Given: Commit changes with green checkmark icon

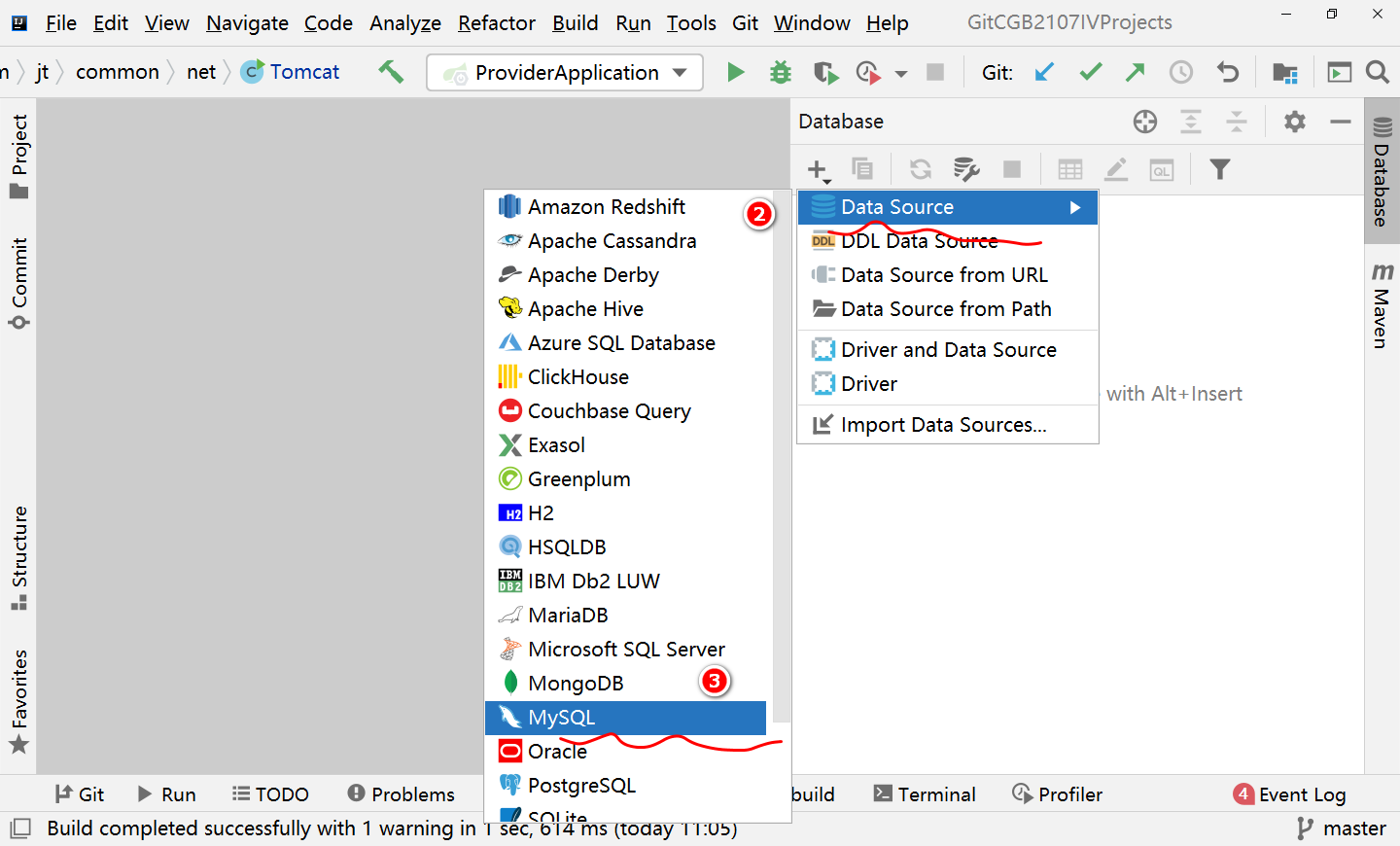Looking at the screenshot, I should click(x=1091, y=72).
